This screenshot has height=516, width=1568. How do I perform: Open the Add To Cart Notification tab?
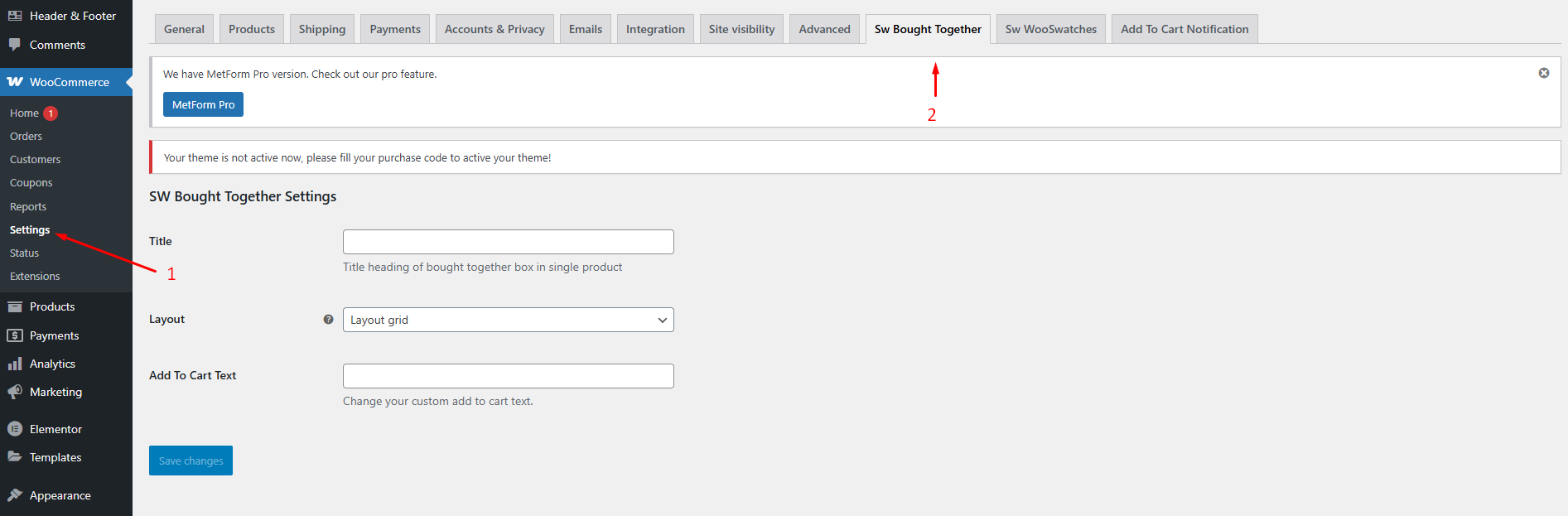click(x=1184, y=29)
